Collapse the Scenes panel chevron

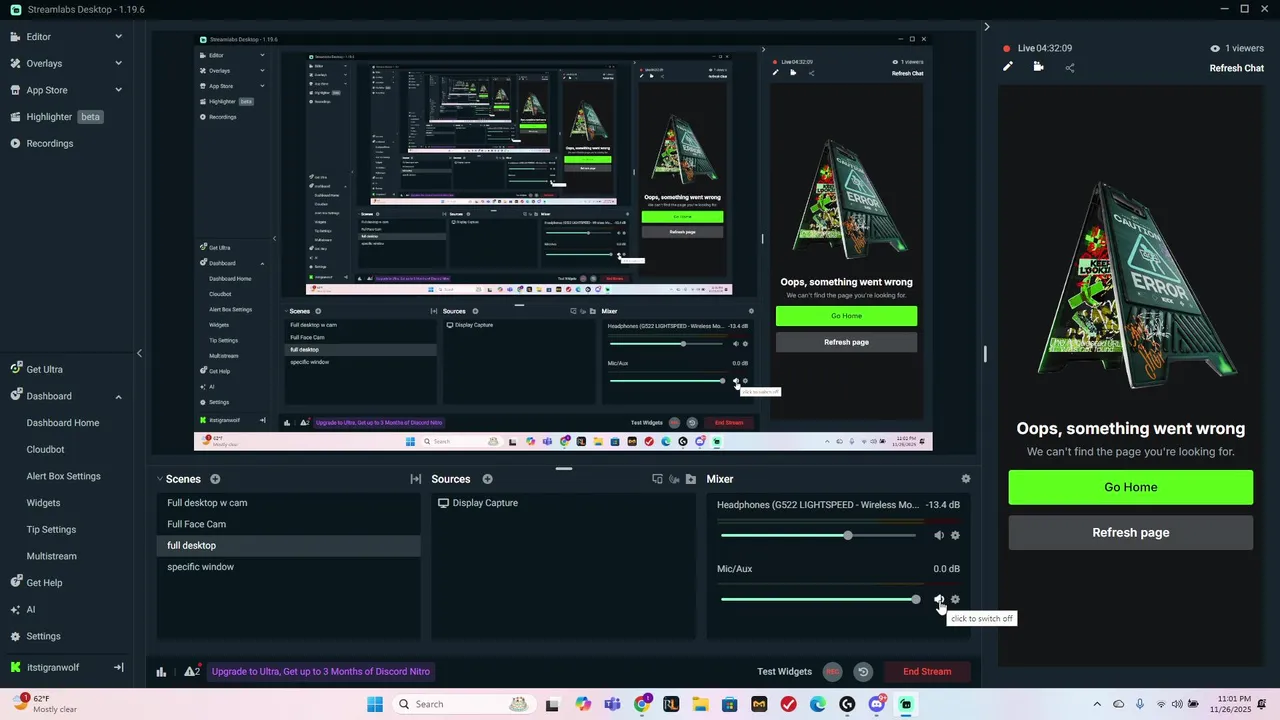pyautogui.click(x=160, y=479)
